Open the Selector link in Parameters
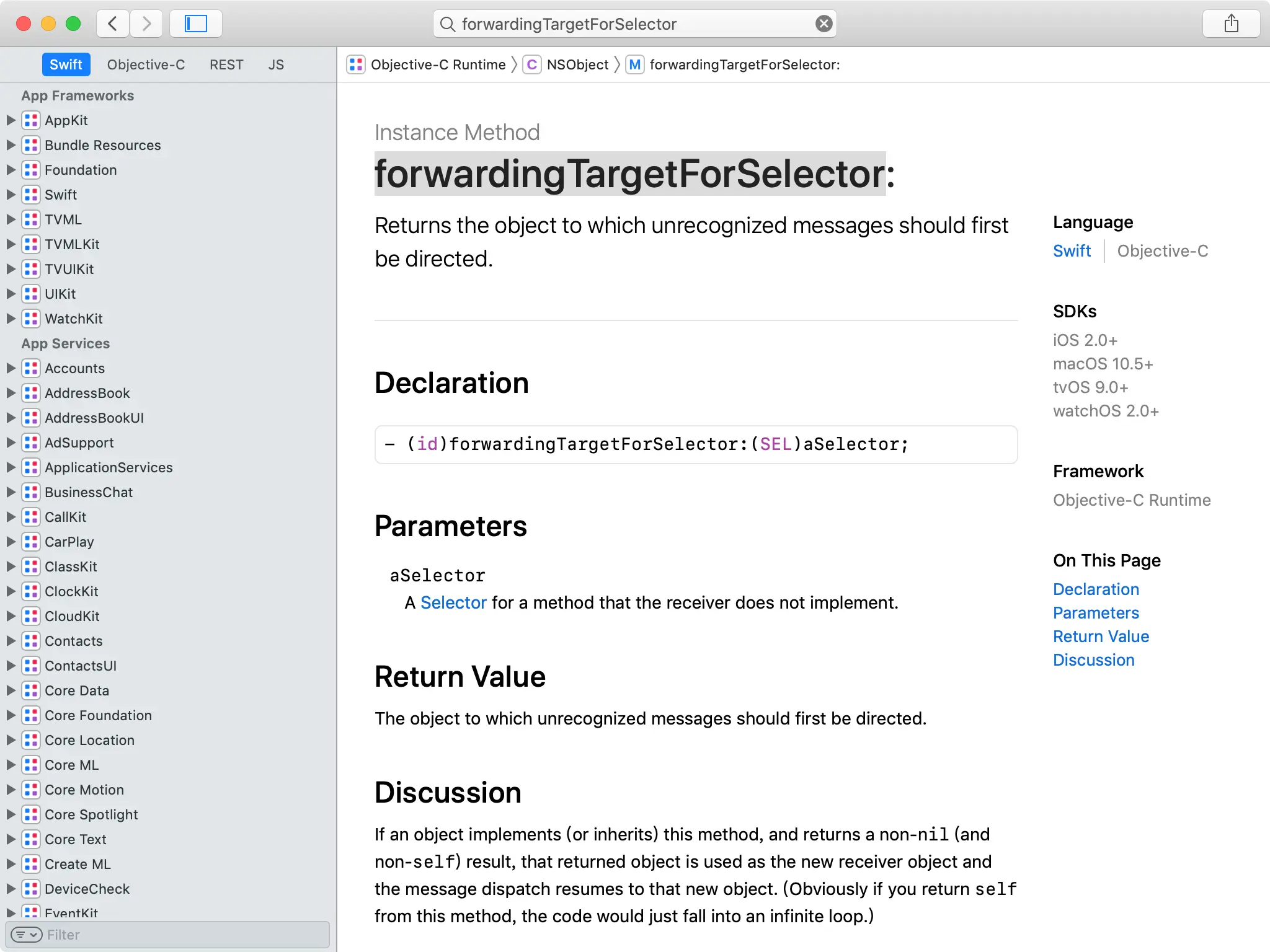 453,602
